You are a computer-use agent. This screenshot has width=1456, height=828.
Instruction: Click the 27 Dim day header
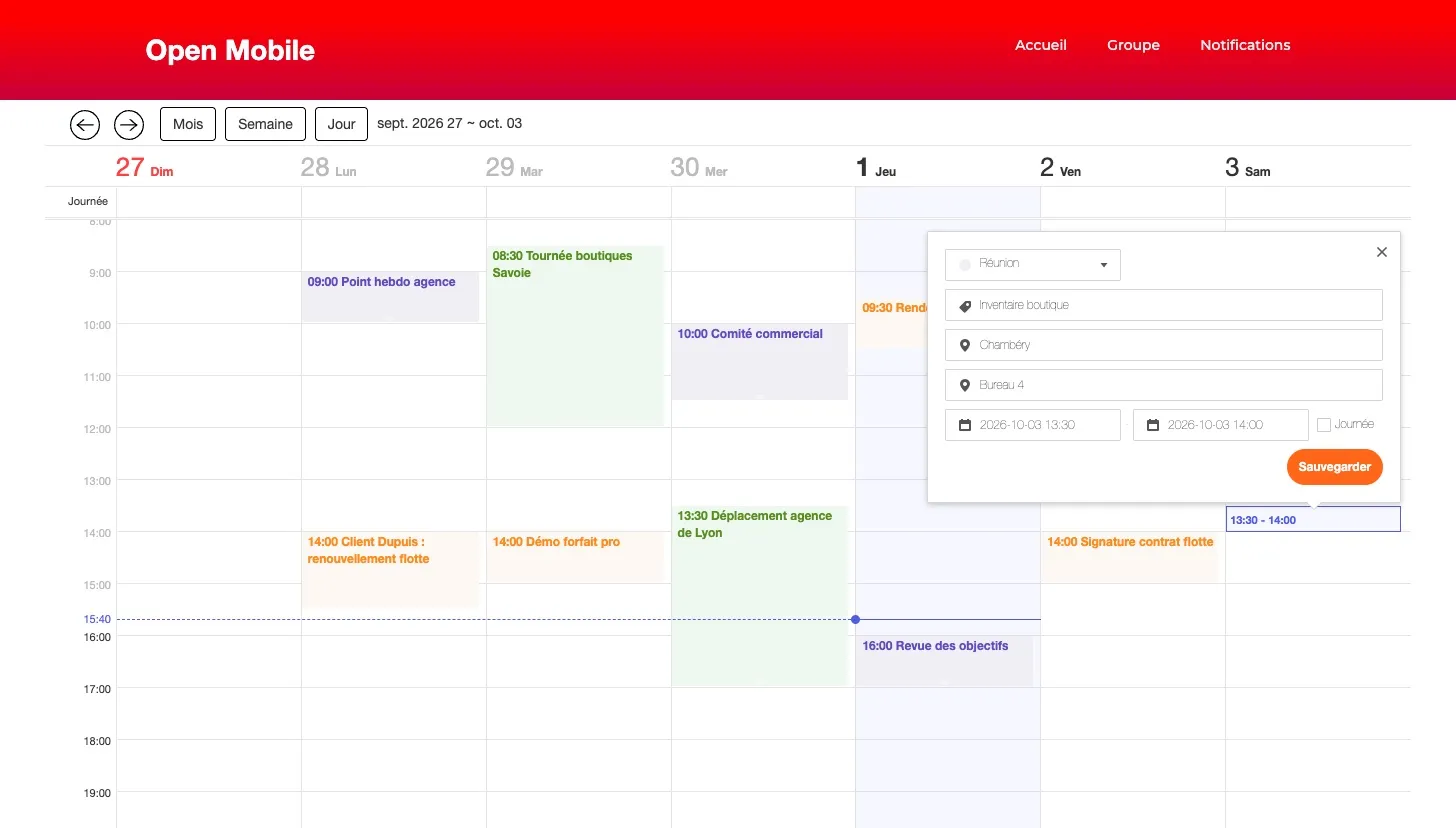144,167
